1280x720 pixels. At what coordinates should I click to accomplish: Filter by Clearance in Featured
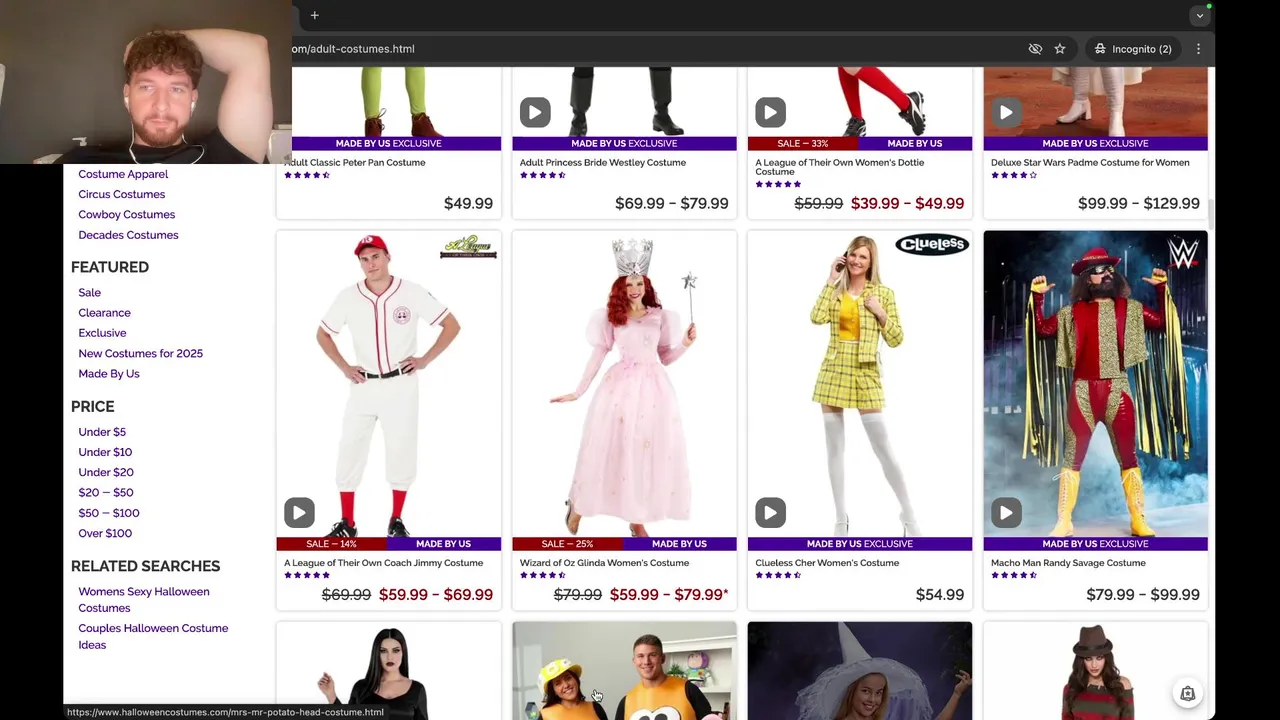click(x=104, y=313)
